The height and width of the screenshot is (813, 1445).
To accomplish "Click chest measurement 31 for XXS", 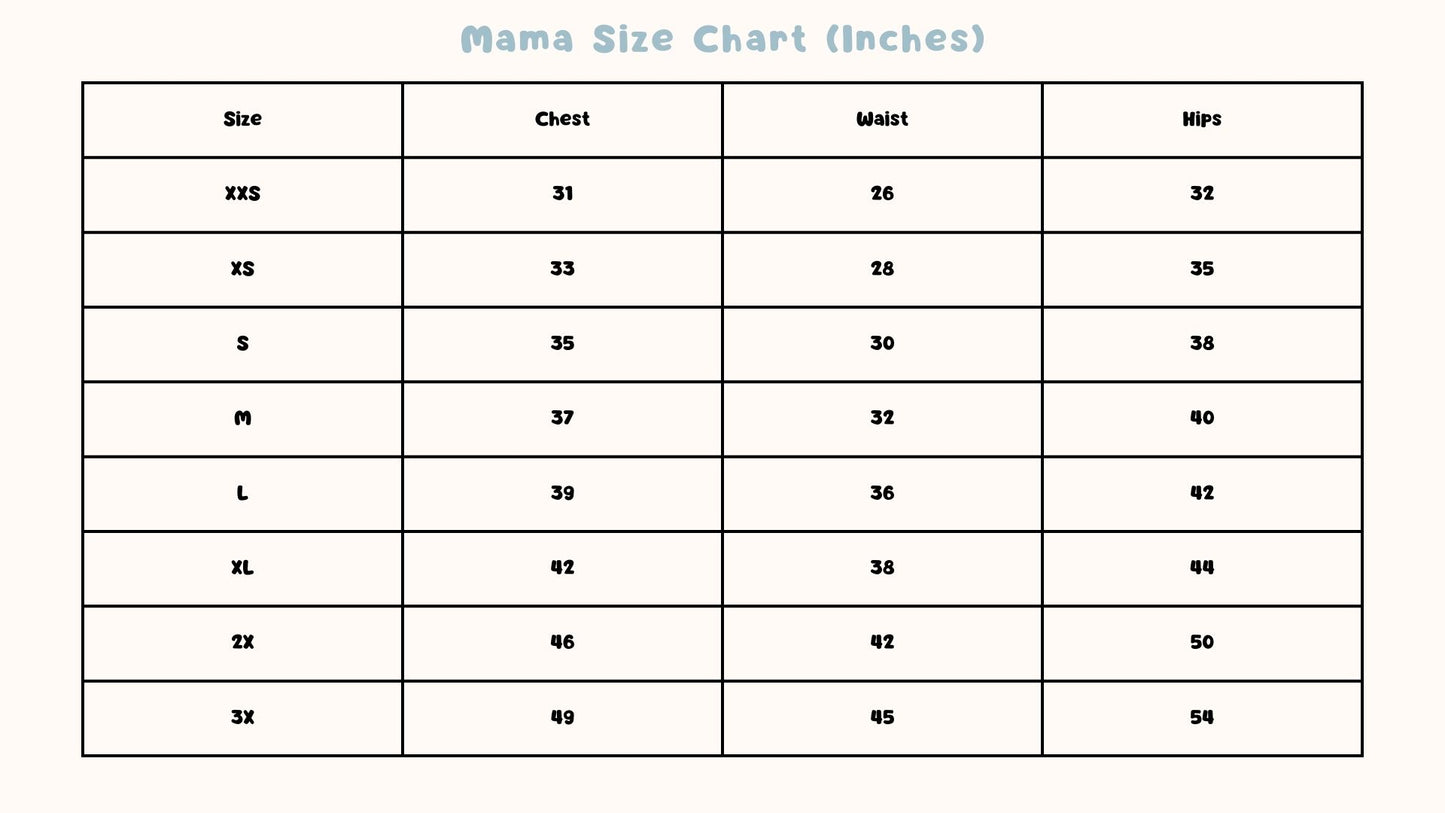I will 562,194.
